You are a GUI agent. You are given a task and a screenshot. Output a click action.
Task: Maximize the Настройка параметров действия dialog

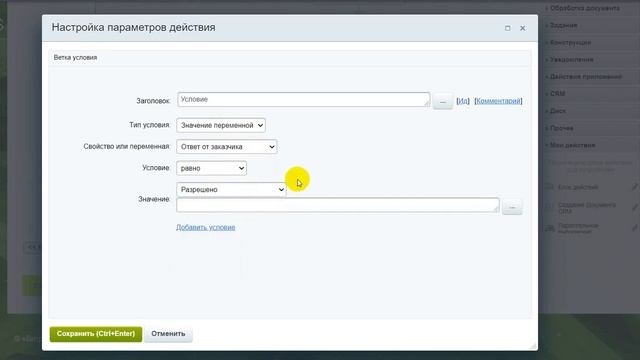pos(507,28)
